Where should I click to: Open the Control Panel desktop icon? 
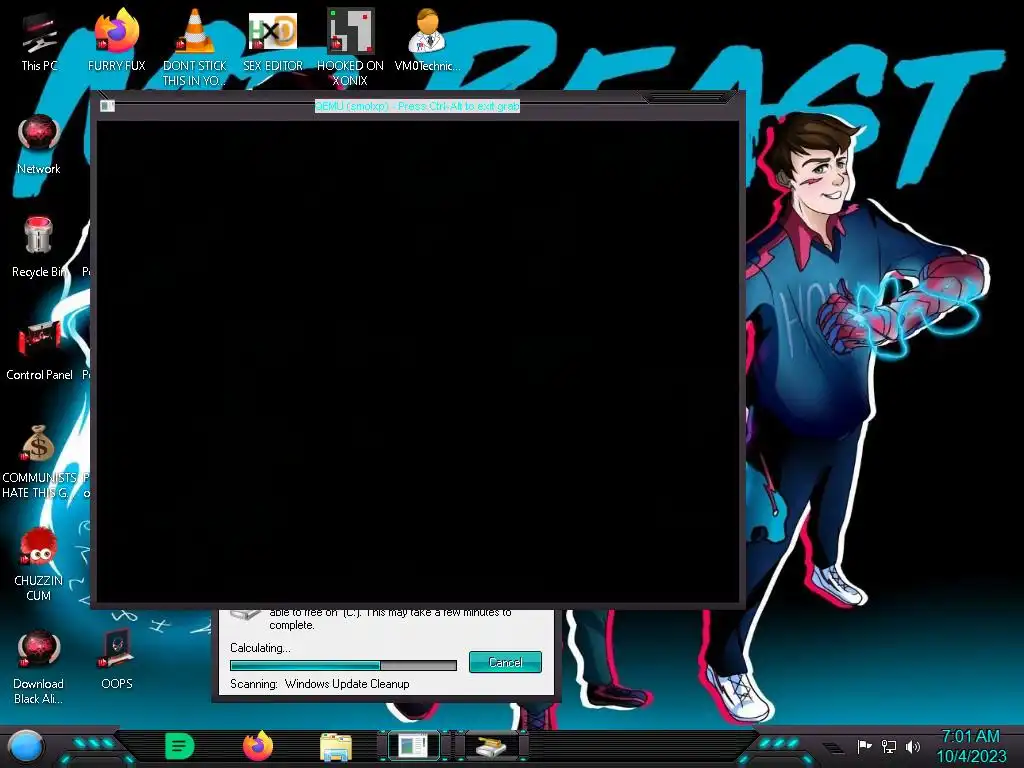(39, 351)
